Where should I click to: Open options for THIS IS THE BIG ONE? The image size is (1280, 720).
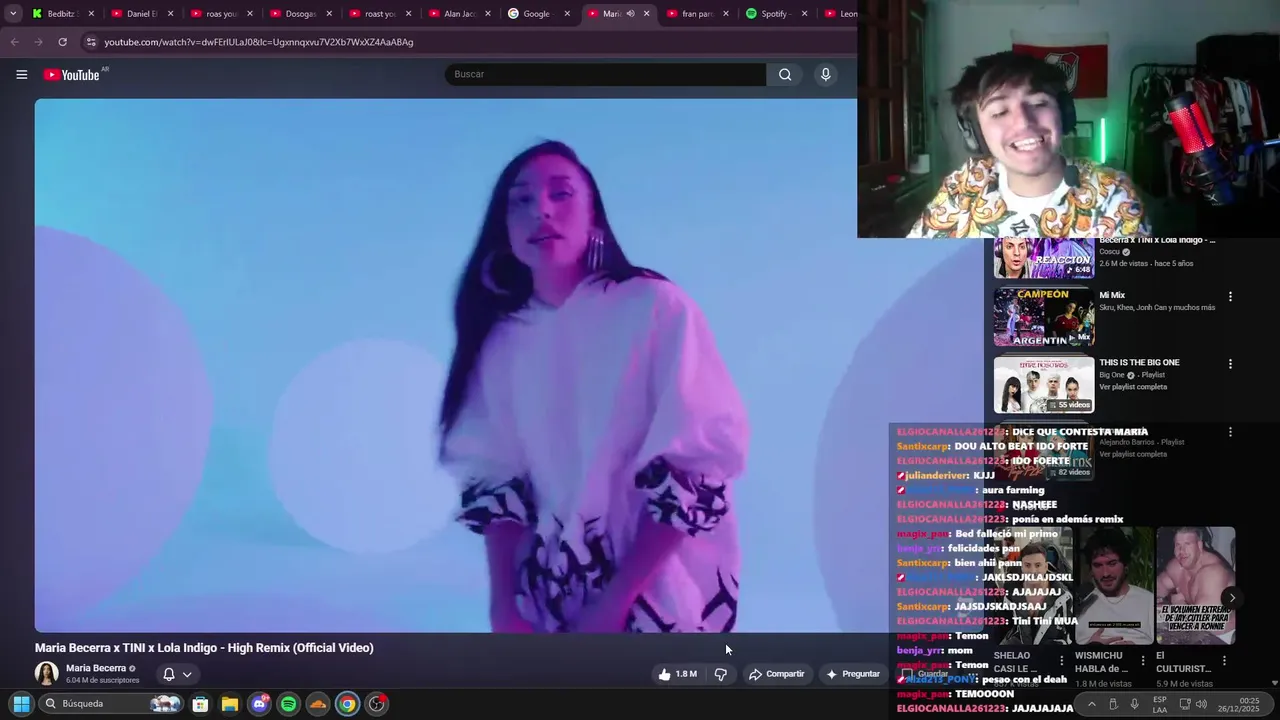pos(1230,364)
